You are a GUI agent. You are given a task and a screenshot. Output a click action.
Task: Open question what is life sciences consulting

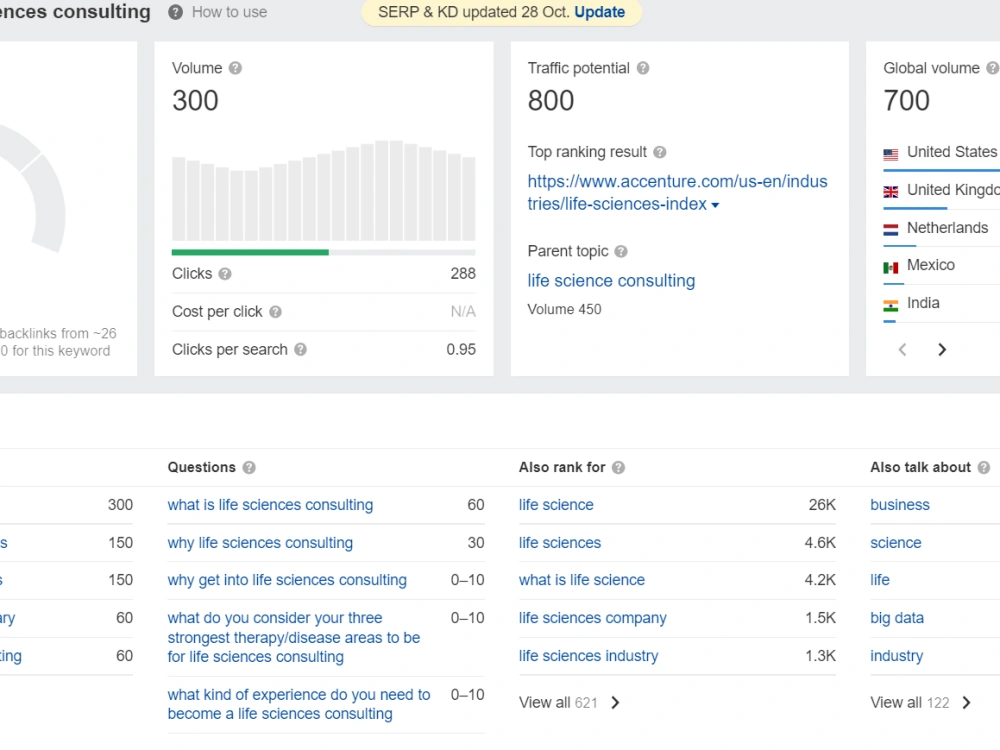270,505
